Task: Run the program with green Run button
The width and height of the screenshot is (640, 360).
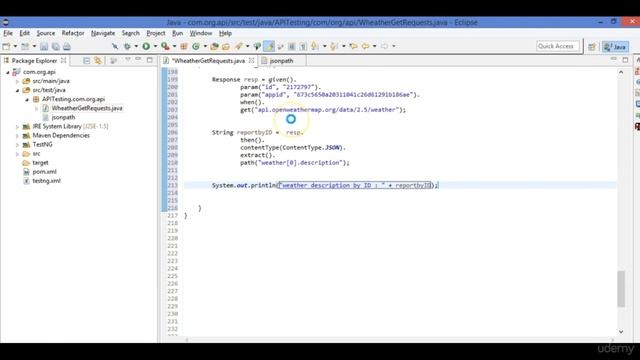Action: 146,47
